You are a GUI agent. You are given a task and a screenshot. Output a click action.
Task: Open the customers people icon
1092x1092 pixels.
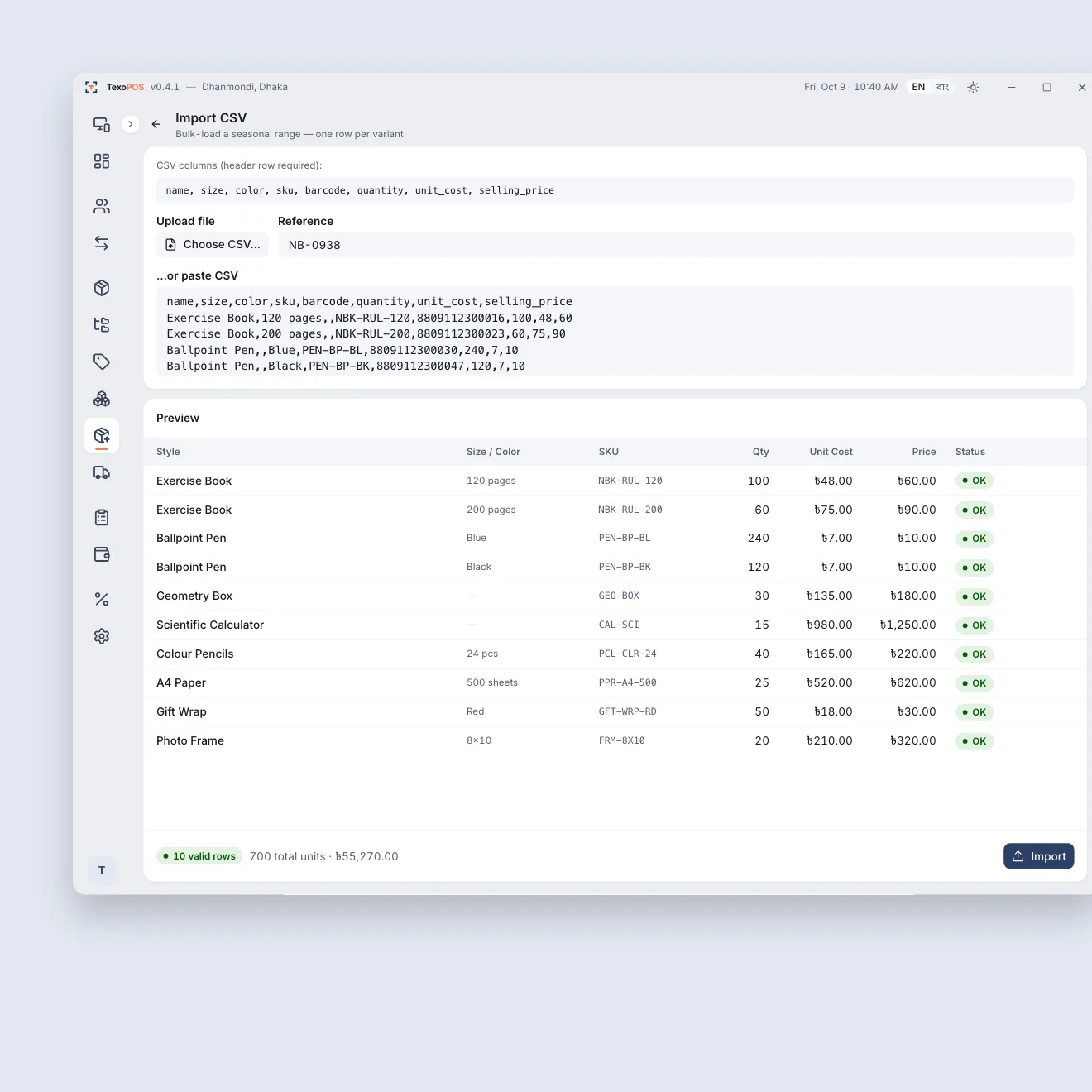click(102, 206)
